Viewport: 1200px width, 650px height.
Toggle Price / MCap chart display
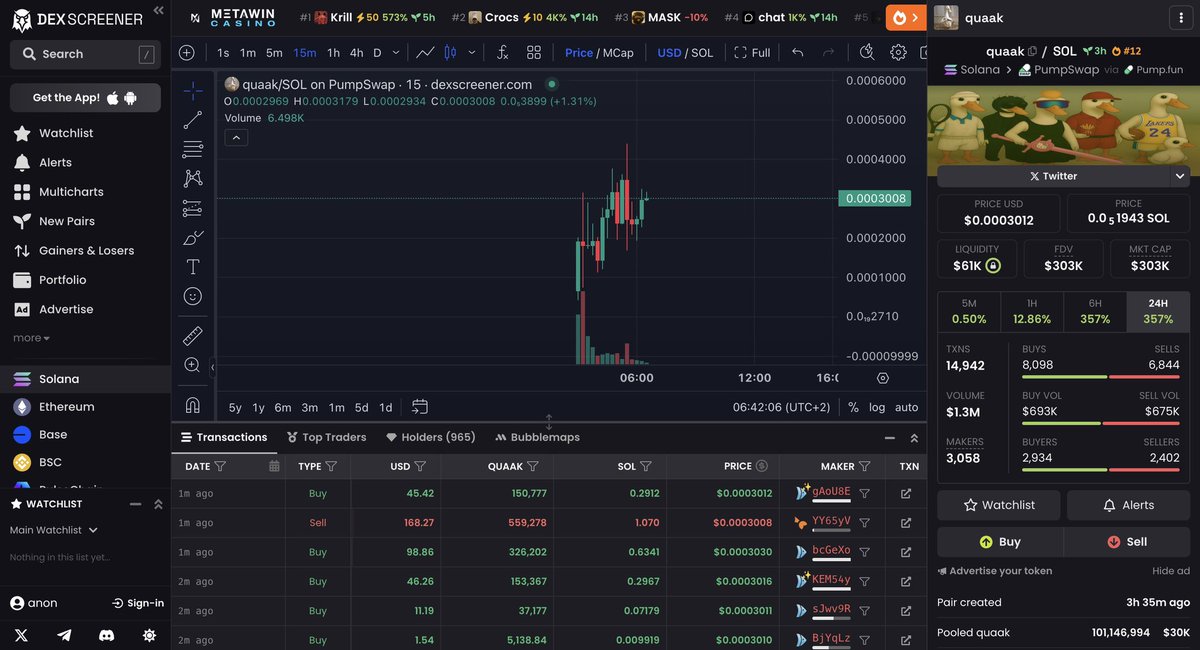point(599,53)
